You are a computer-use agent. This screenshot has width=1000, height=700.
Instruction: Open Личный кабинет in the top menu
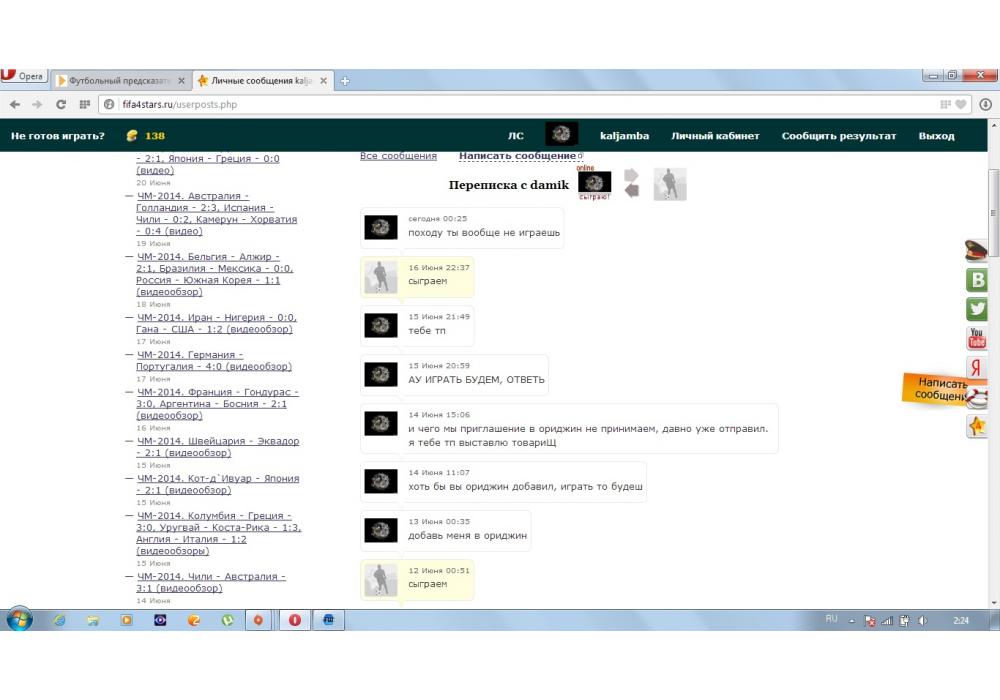pyautogui.click(x=715, y=136)
